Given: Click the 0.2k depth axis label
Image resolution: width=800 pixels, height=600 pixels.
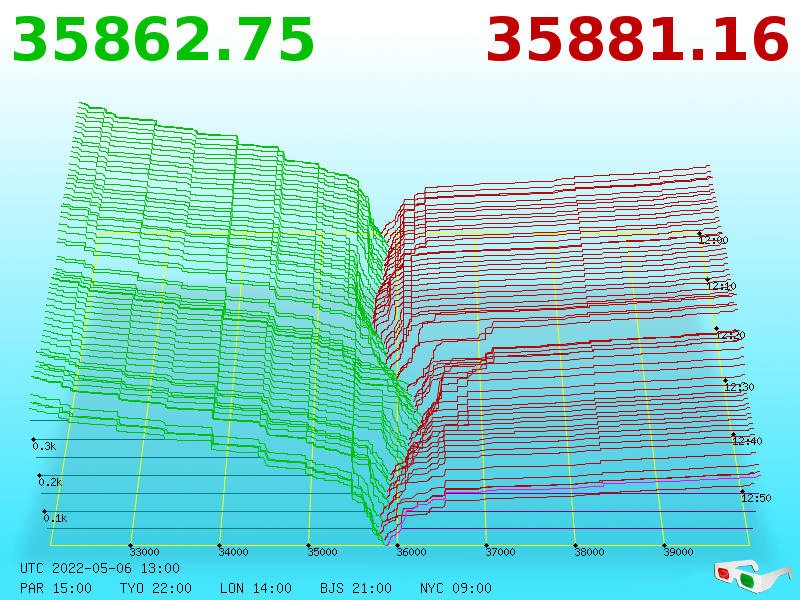Looking at the screenshot, I should pyautogui.click(x=50, y=482).
